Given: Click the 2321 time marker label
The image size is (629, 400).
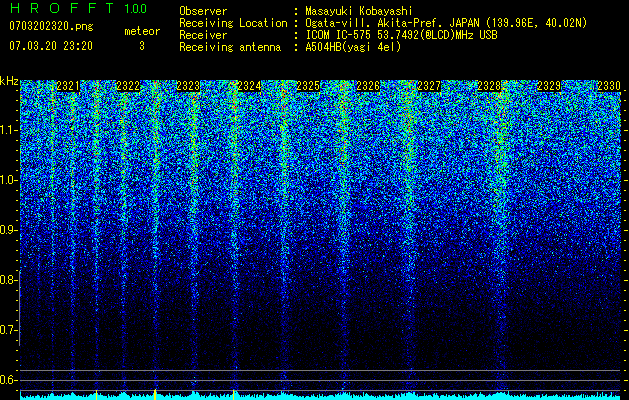Looking at the screenshot, I should (68, 86).
